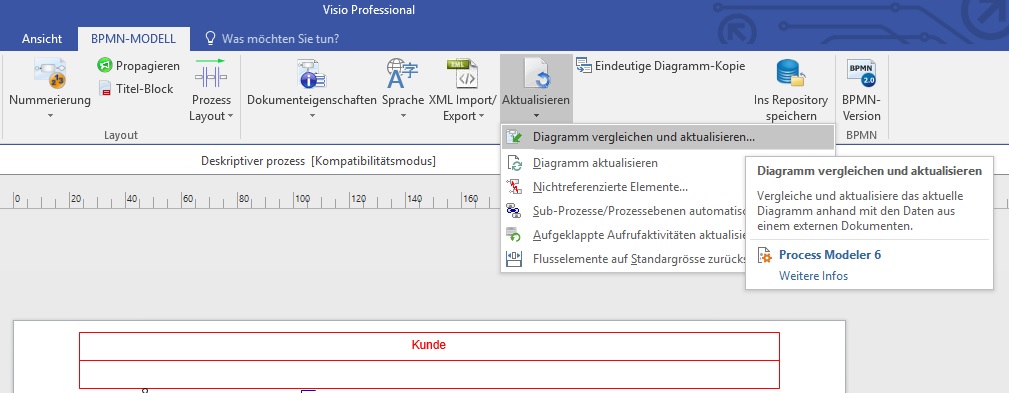Viewport: 1009px width, 393px height.
Task: Click the Diagramm aktualisieren menu icon
Action: click(514, 163)
